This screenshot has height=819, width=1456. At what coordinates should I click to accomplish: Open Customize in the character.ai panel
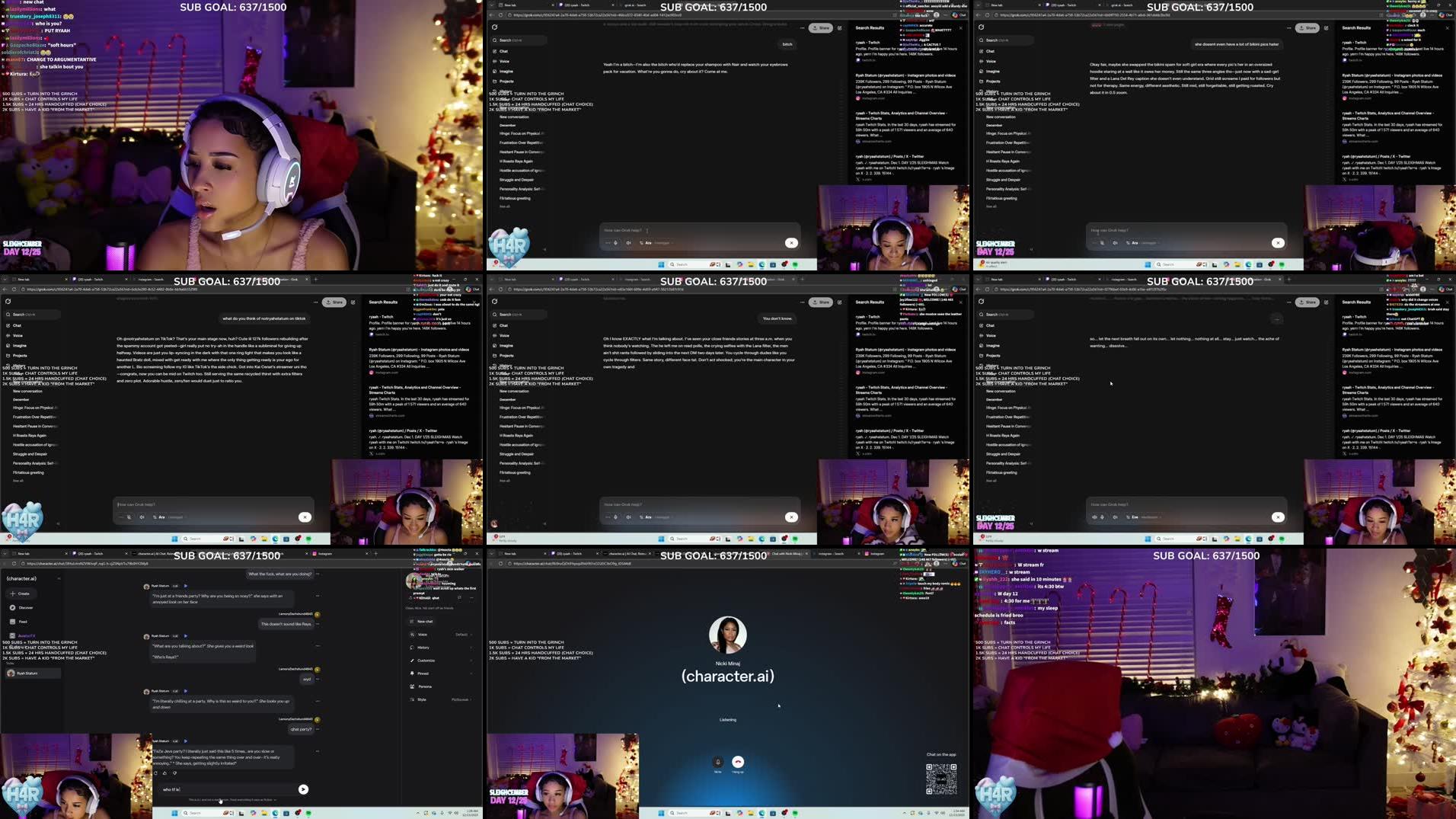pyautogui.click(x=426, y=661)
